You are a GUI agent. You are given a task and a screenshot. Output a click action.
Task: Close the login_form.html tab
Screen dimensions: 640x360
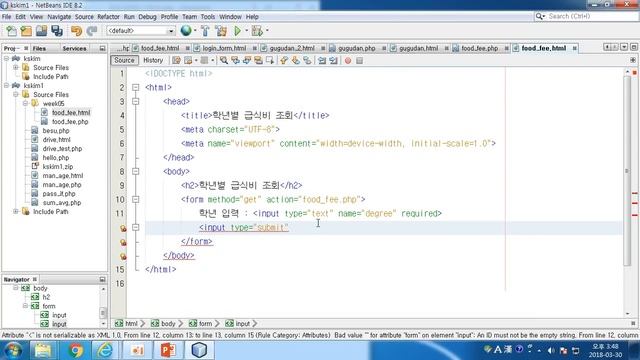click(x=255, y=48)
